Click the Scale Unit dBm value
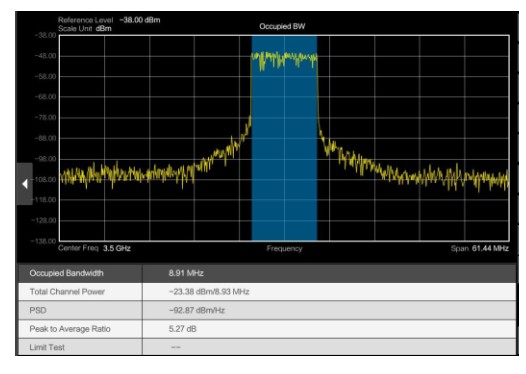Image resolution: width=526 pixels, height=374 pixels. [x=104, y=29]
